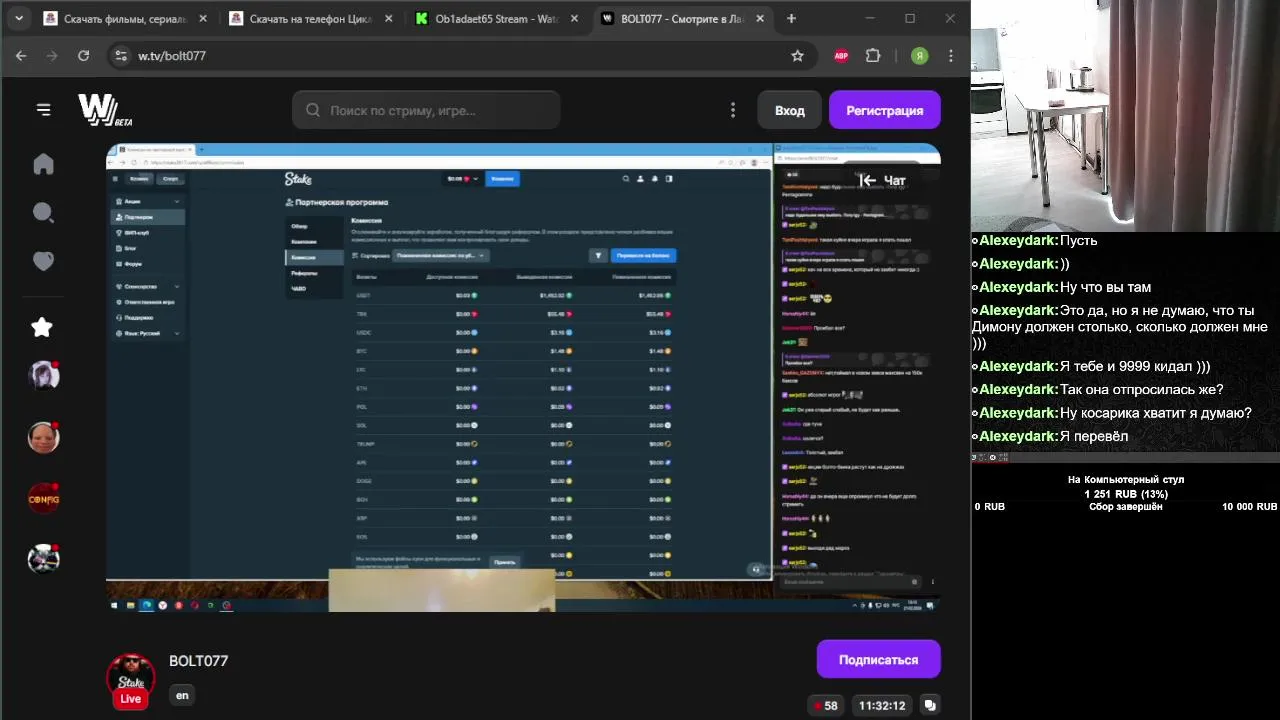Click the Вход button
Image resolution: width=1280 pixels, height=720 pixels.
coord(790,110)
